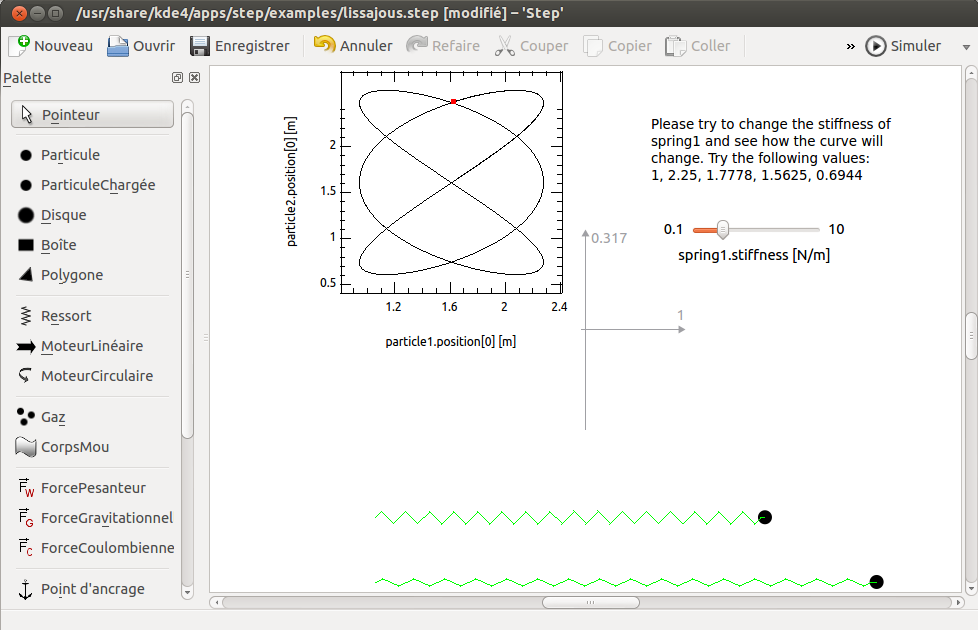This screenshot has width=978, height=630.
Task: Pick the ParticuleChargée tool
Action: (x=97, y=185)
